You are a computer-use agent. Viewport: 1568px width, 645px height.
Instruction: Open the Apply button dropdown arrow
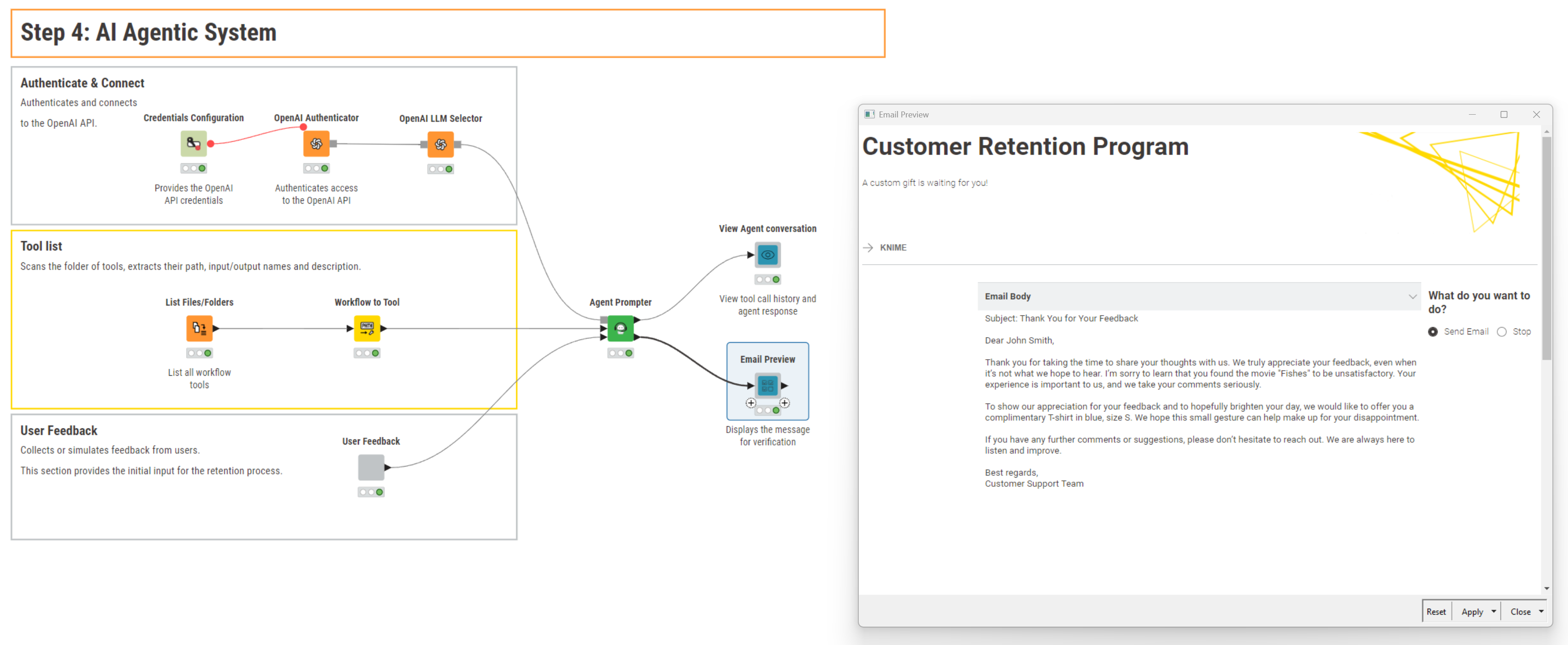pos(1493,612)
